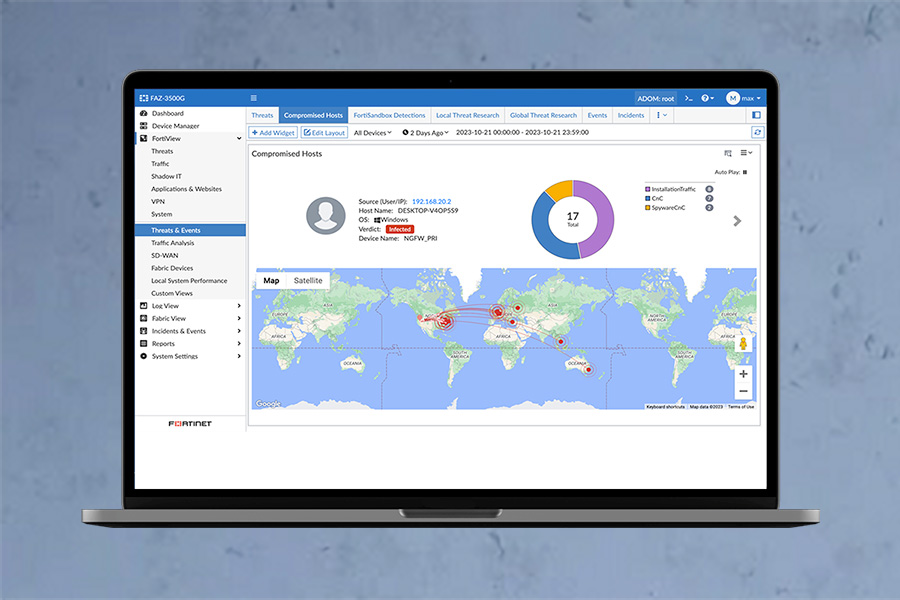Expand System Settings chevron in sidebar
This screenshot has height=600, width=900.
[239, 356]
